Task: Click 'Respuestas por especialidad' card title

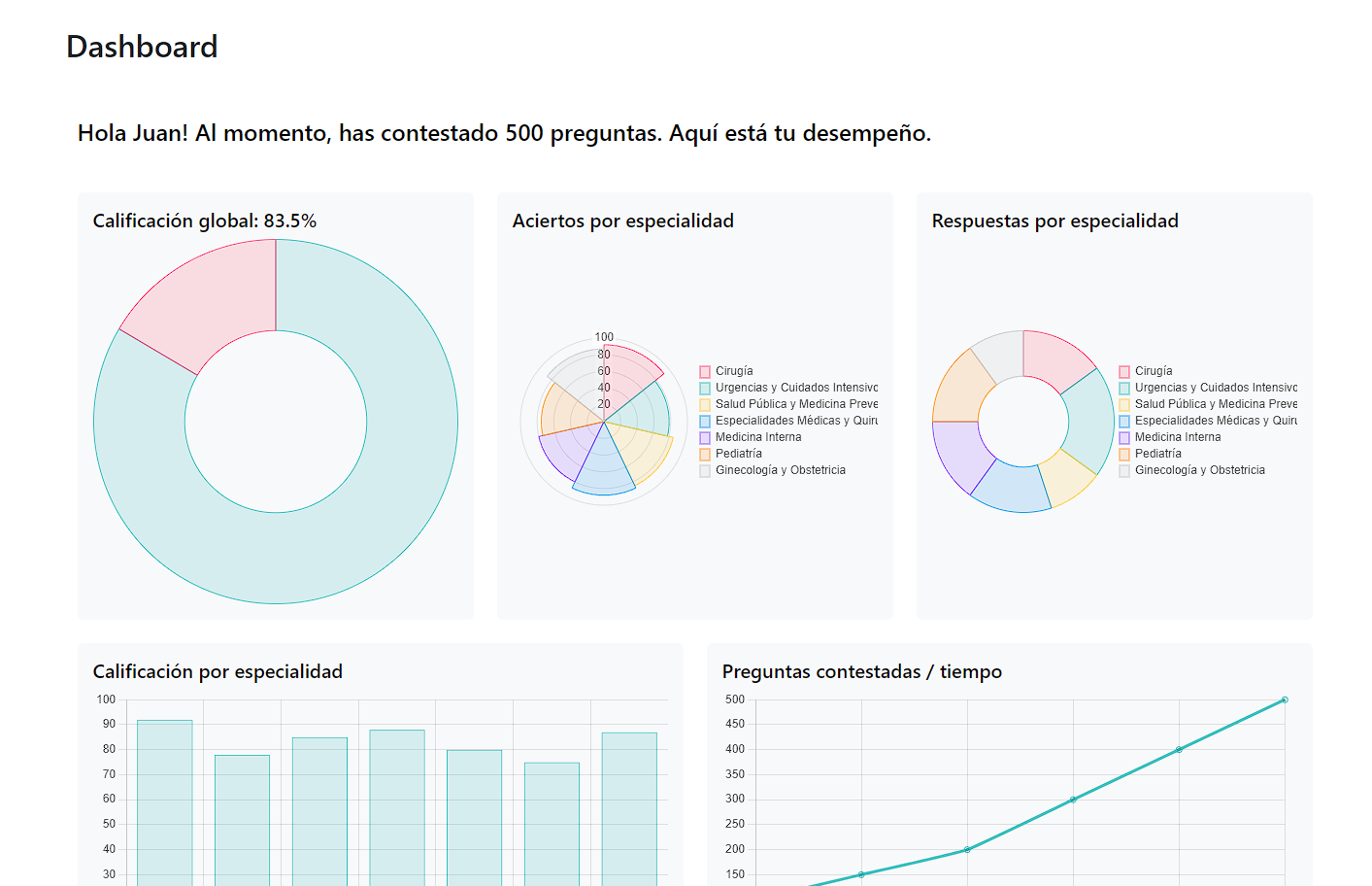Action: pos(1055,221)
